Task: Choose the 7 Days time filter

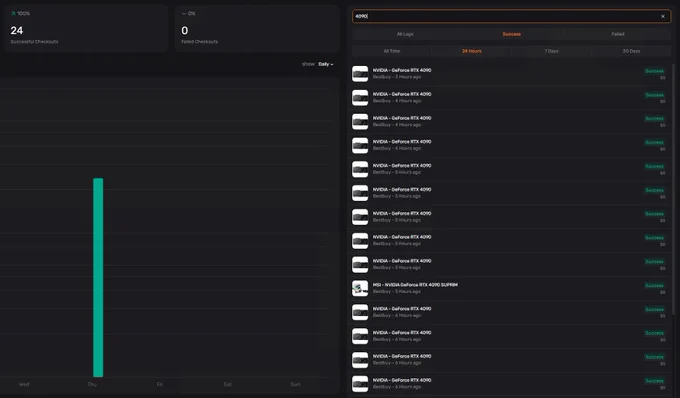Action: point(551,51)
